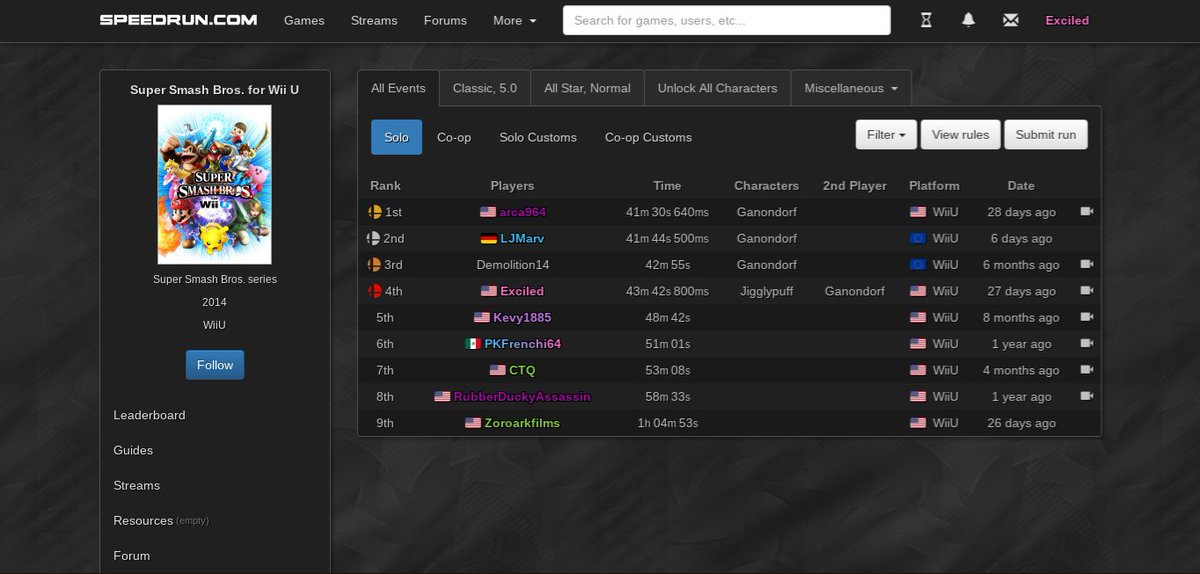Open RubberDuckyAssassin's player profile
The image size is (1200, 574).
pyautogui.click(x=522, y=396)
